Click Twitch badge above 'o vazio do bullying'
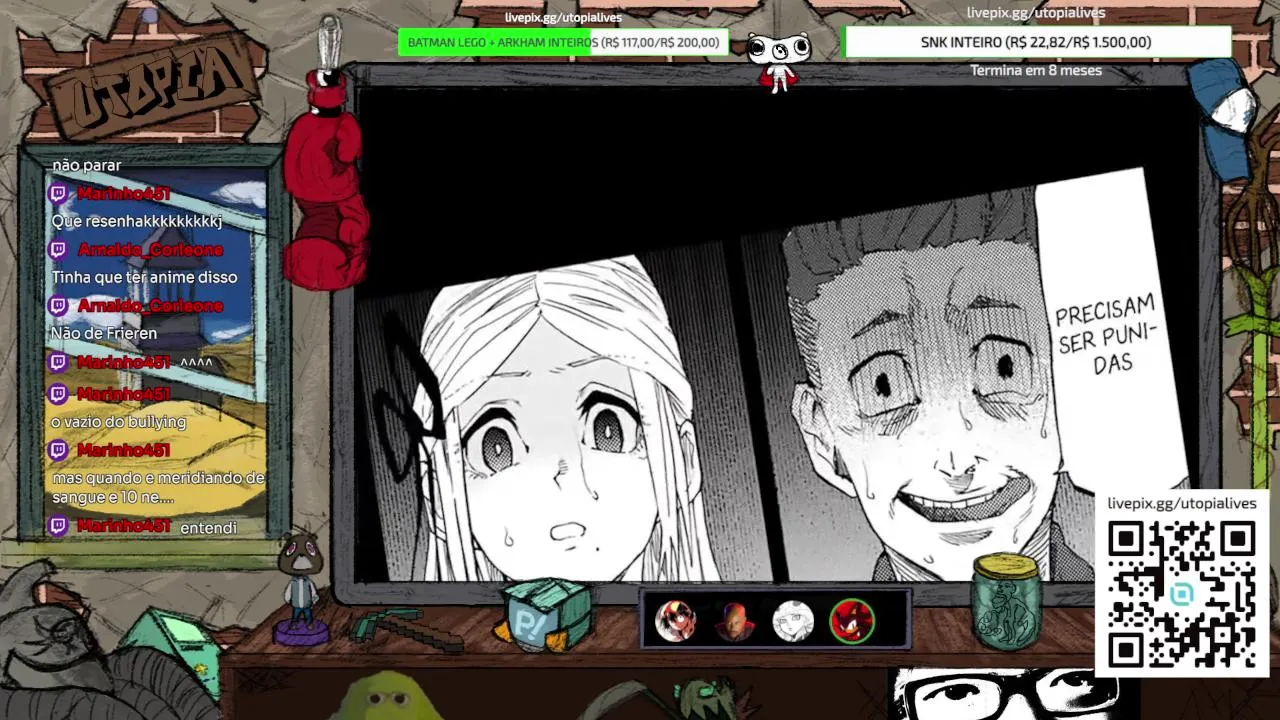The image size is (1280, 720). [59, 394]
